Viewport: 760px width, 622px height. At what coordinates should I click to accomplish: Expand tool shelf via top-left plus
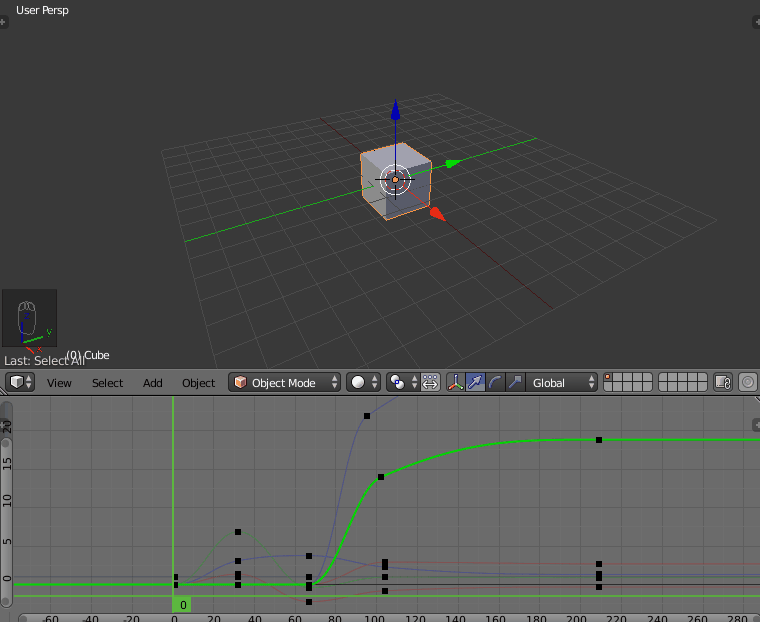coord(3,22)
